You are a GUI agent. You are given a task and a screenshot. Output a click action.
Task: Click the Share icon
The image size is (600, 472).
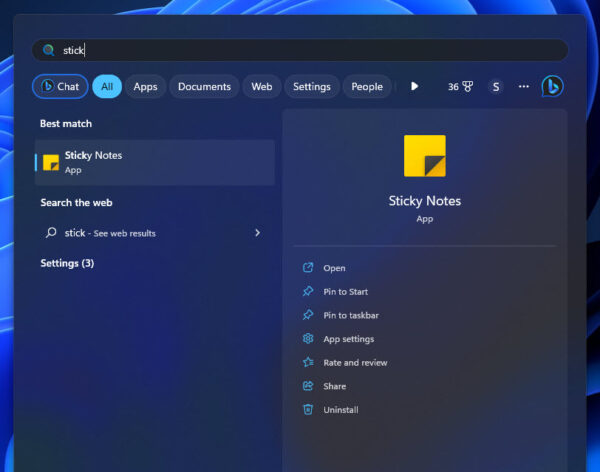pos(308,386)
